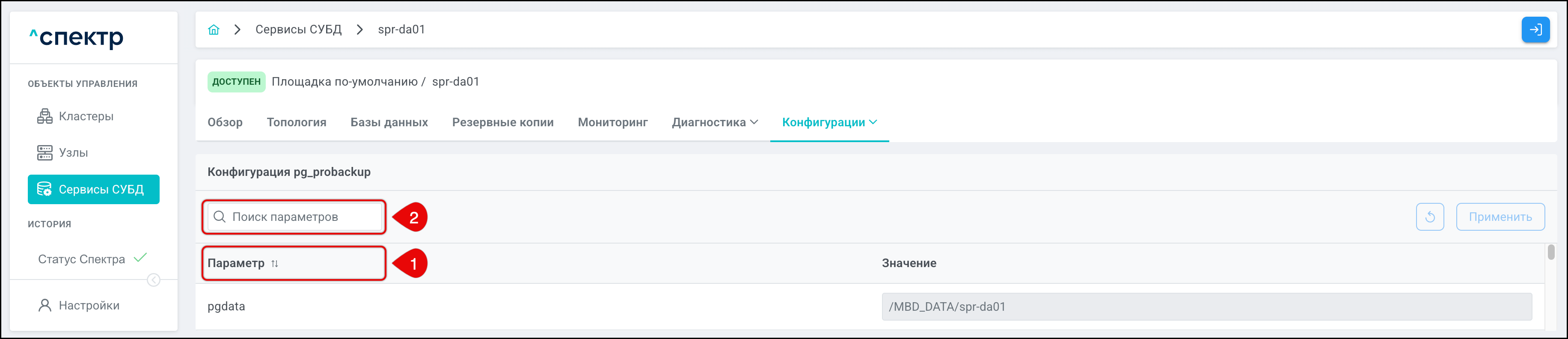Open the Мониторинг tab

612,122
